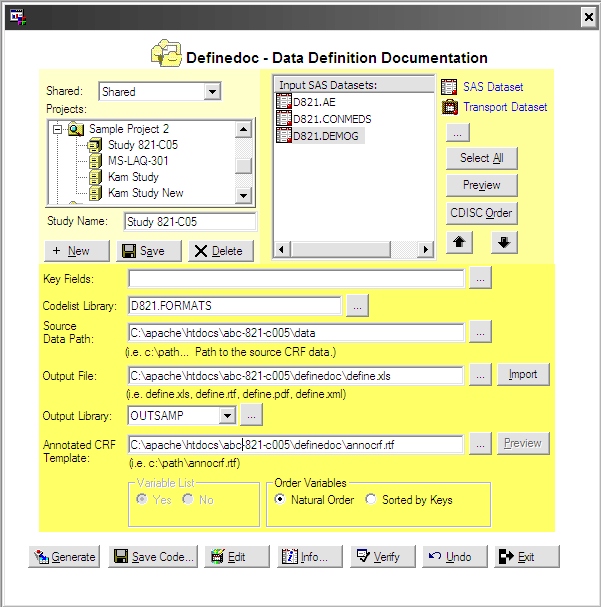Click the MS-LAQ-301 study icon
601x607 pixels.
(95, 161)
